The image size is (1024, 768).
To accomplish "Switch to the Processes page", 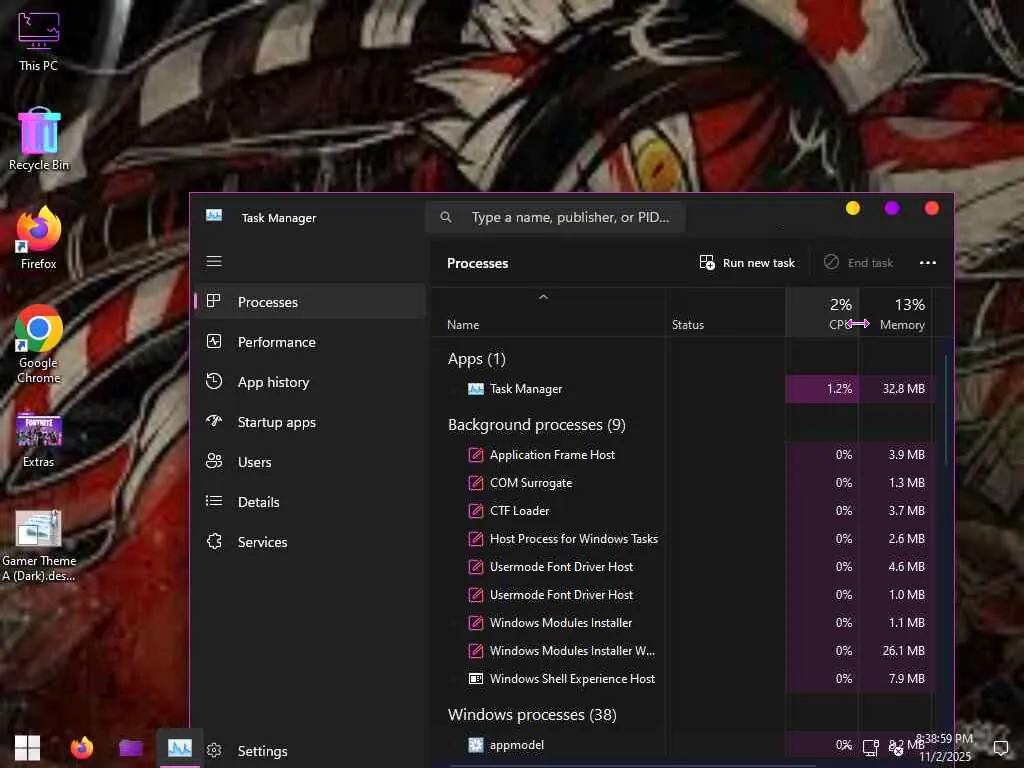I will pyautogui.click(x=311, y=302).
